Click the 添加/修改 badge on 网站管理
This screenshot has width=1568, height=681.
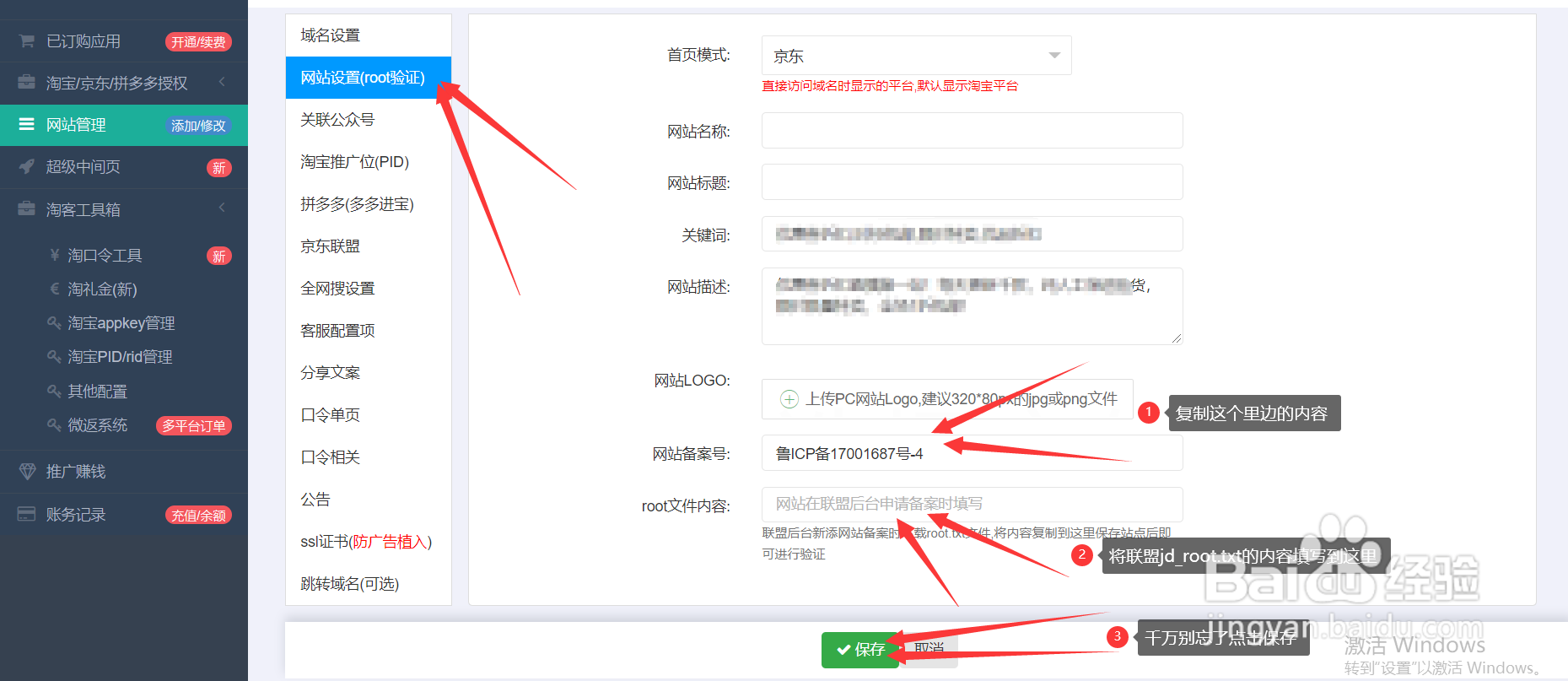198,126
